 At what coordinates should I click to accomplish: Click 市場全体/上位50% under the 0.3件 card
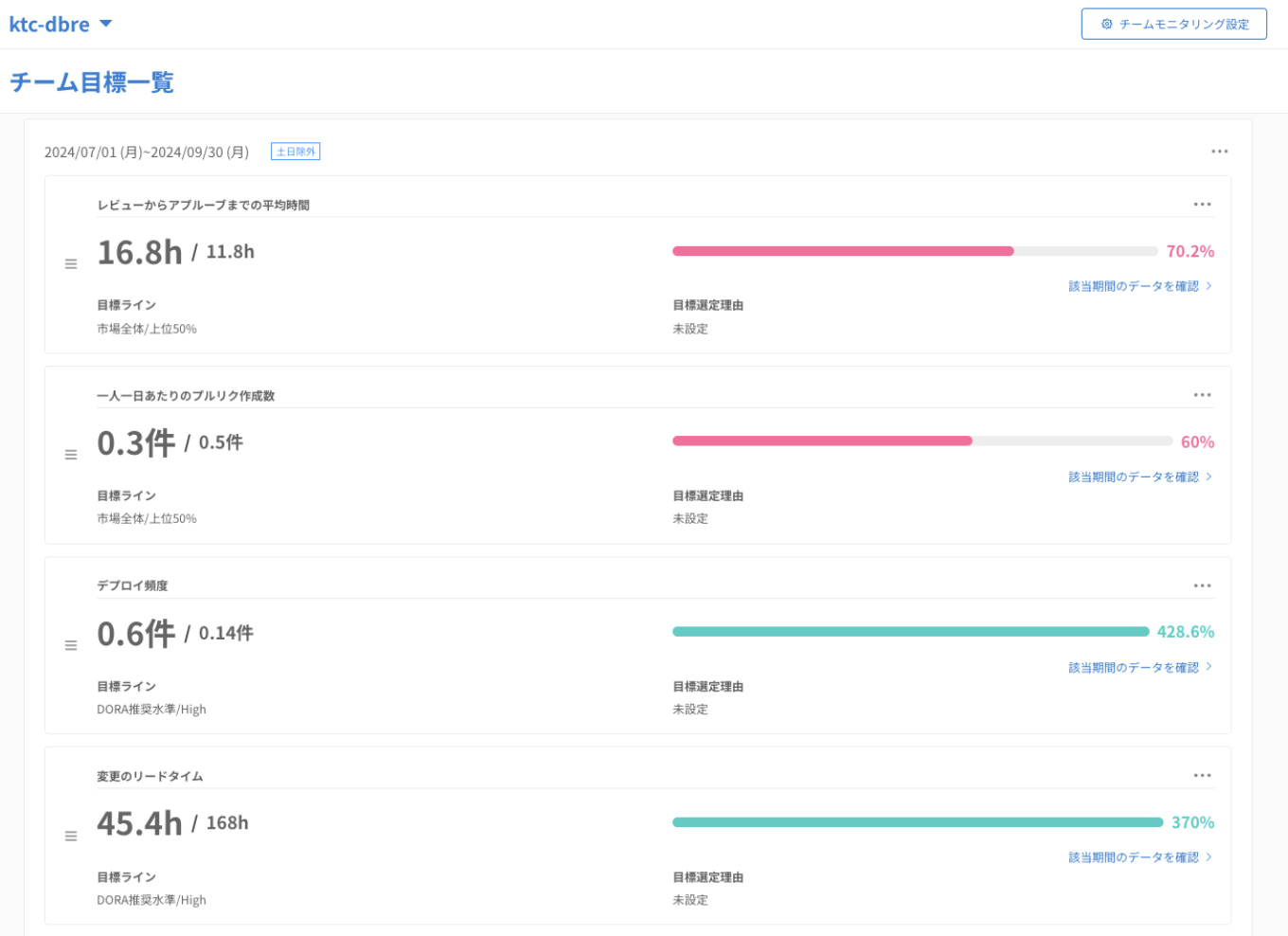pos(147,518)
